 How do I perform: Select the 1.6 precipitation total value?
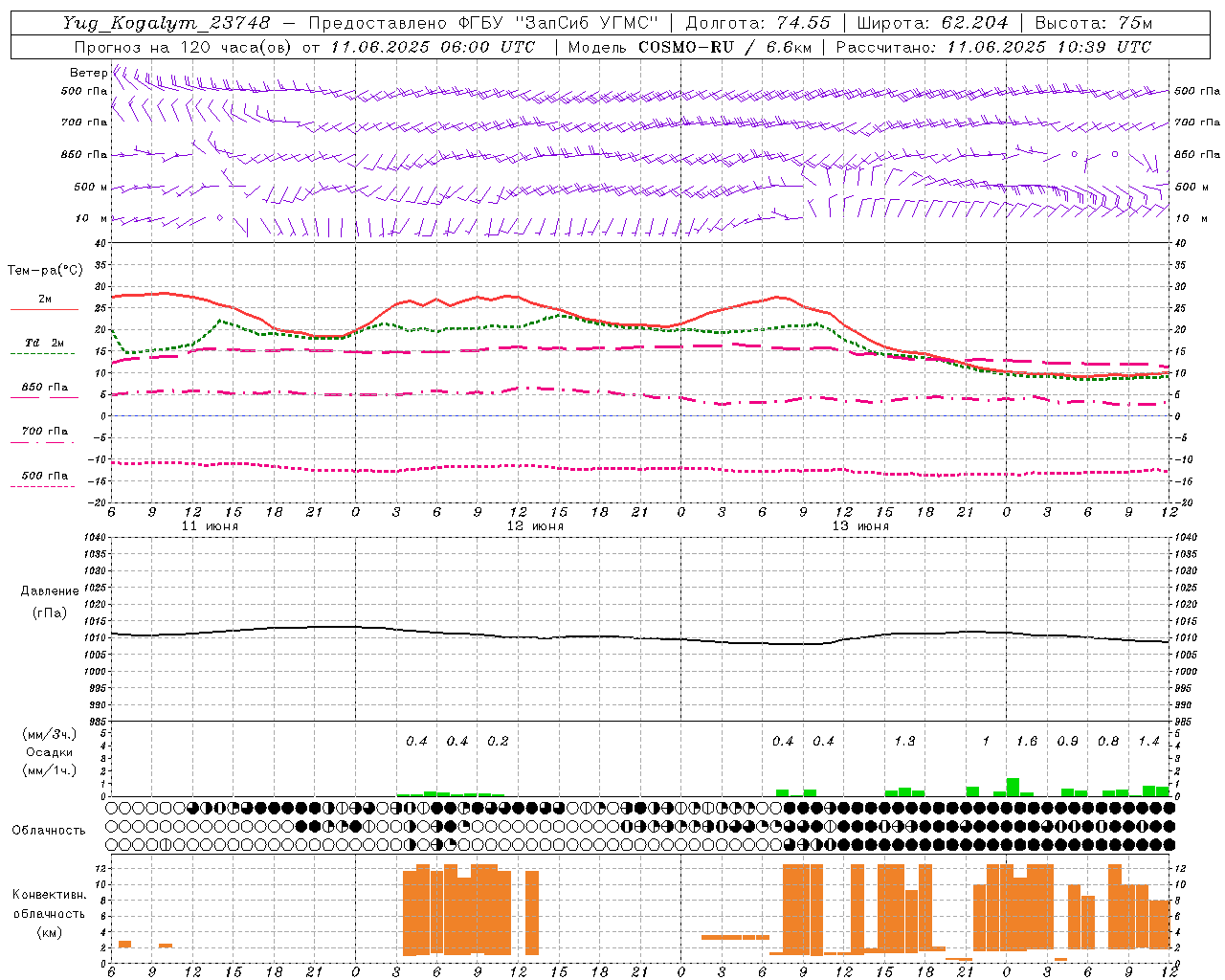pyautogui.click(x=1027, y=741)
